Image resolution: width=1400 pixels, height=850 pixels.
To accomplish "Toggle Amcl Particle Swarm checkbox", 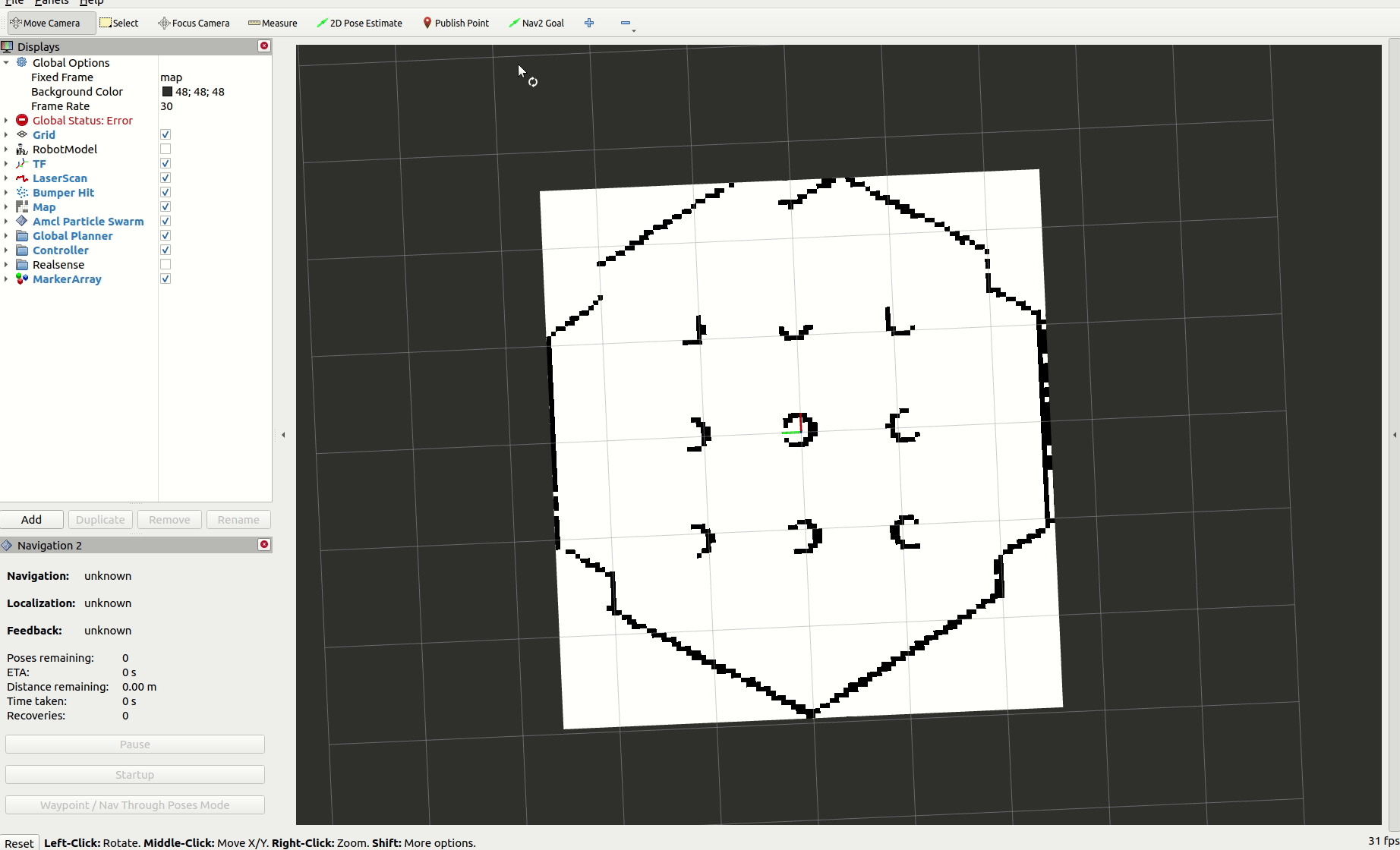I will (166, 221).
